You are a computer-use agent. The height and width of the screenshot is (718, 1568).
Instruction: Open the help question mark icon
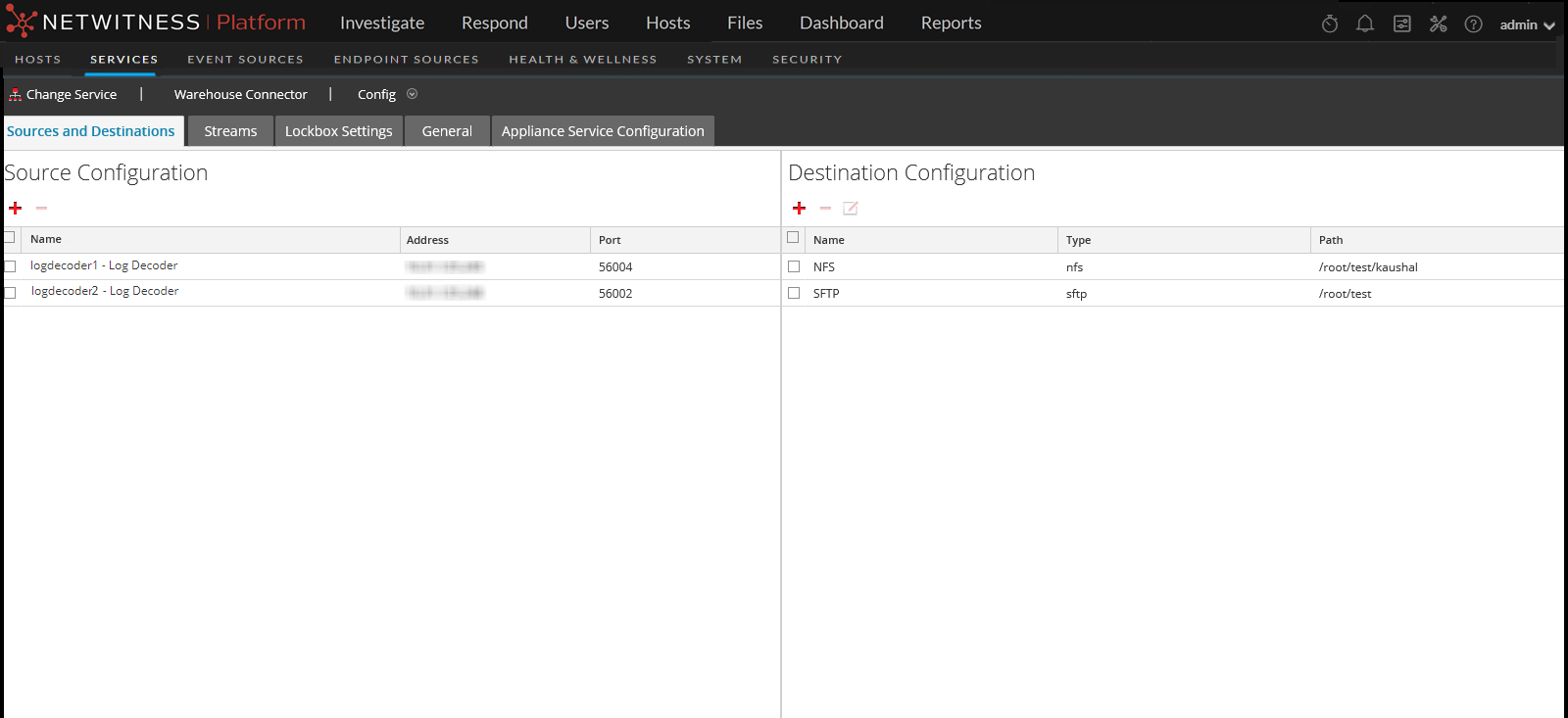(x=1473, y=24)
